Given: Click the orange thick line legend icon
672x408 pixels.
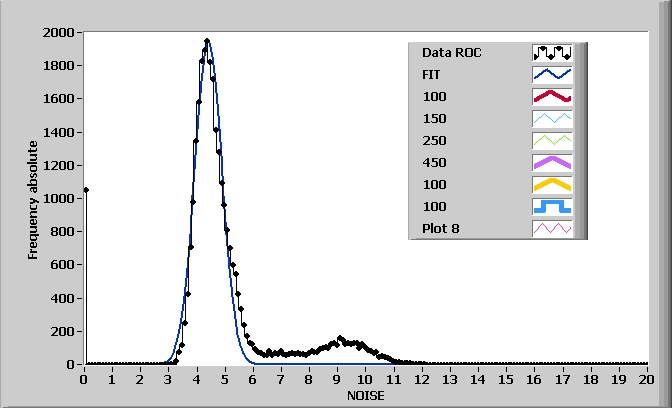Looking at the screenshot, I should coord(551,184).
